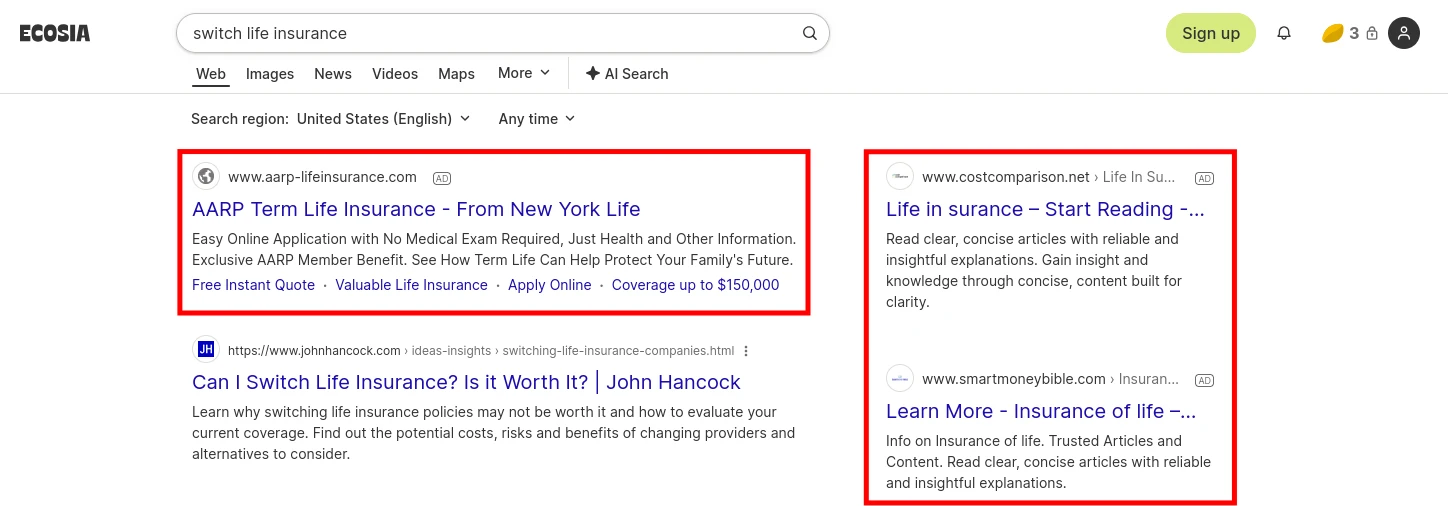Click the Valuable Life Insurance link
The width and height of the screenshot is (1448, 506).
point(411,285)
